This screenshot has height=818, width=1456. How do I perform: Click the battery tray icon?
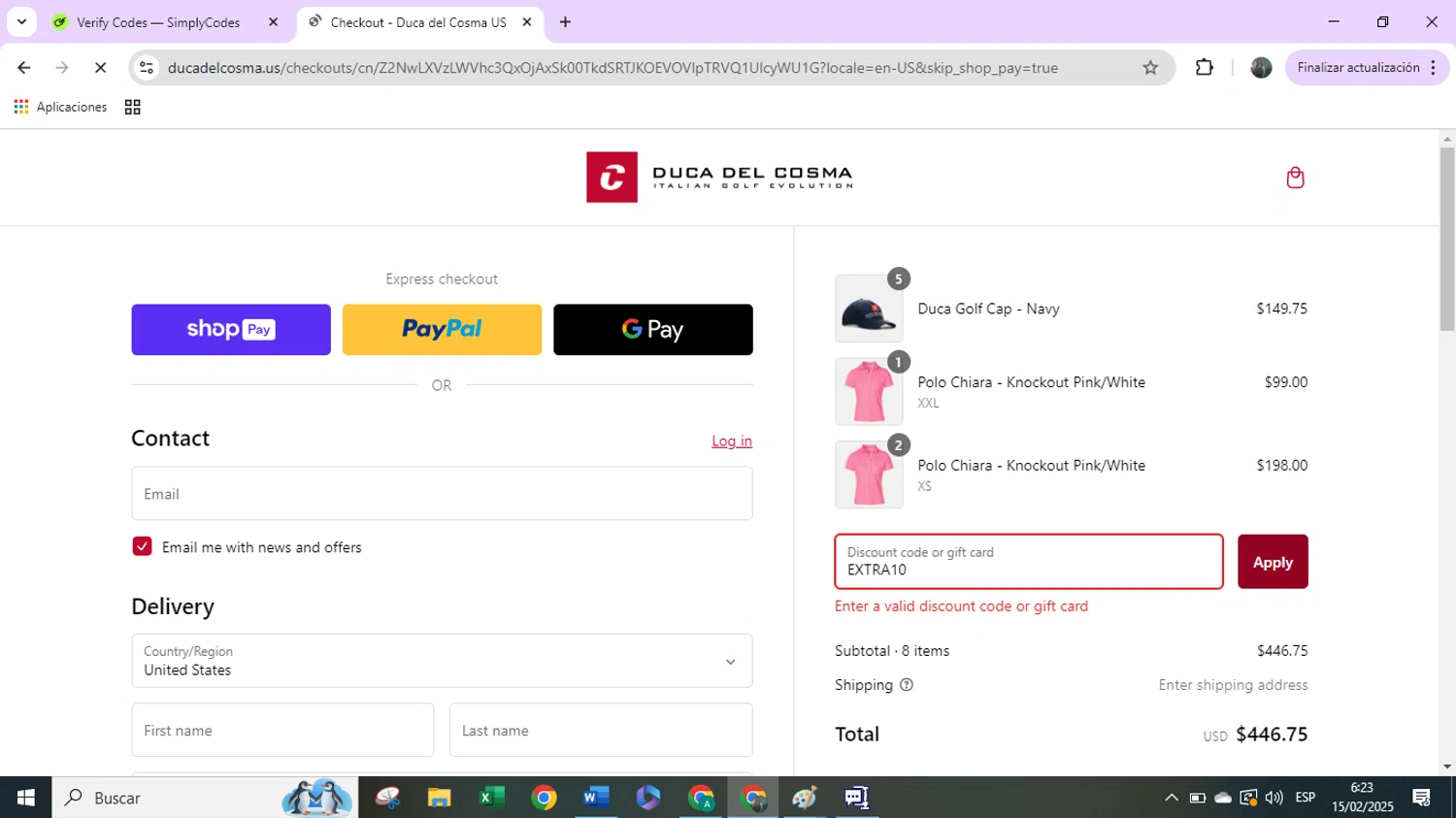tap(1198, 798)
